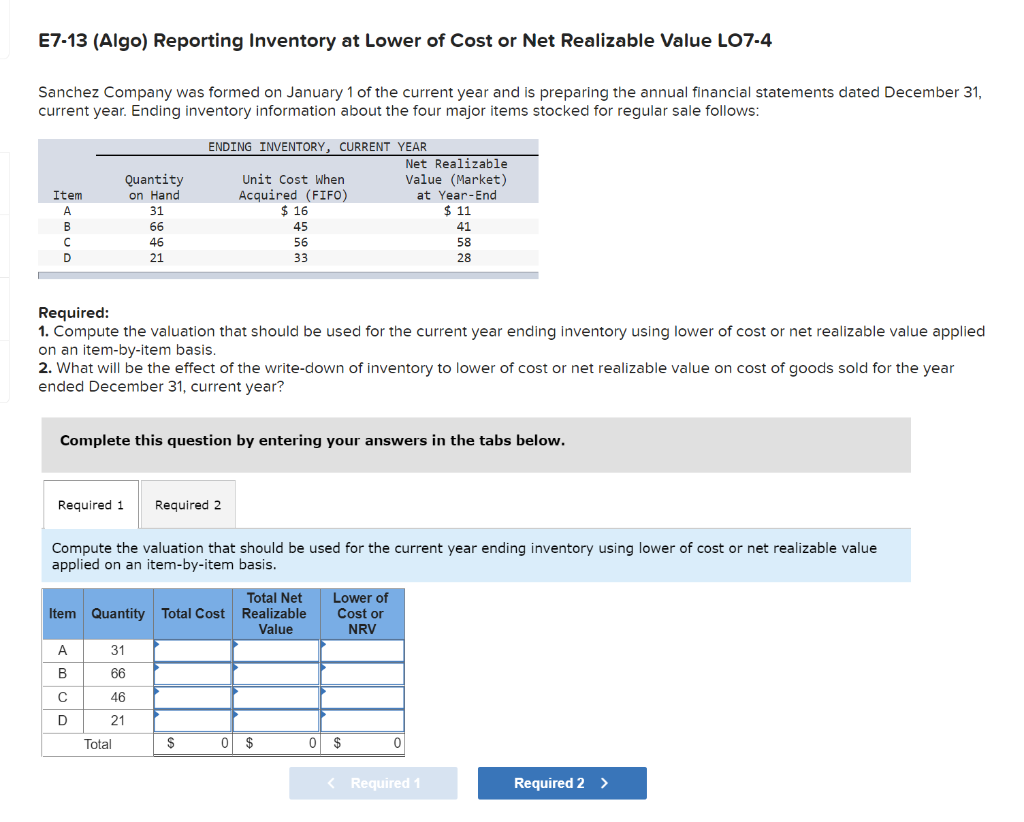Click item A's Total Net Realizable Value field
This screenshot has height=822, width=1024.
(275, 650)
